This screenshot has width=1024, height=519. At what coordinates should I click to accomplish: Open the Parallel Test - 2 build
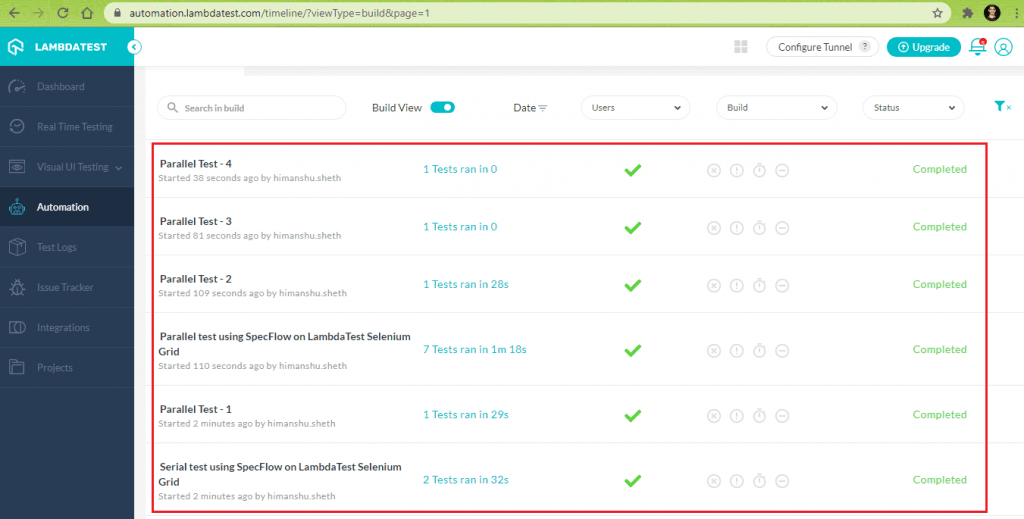196,279
